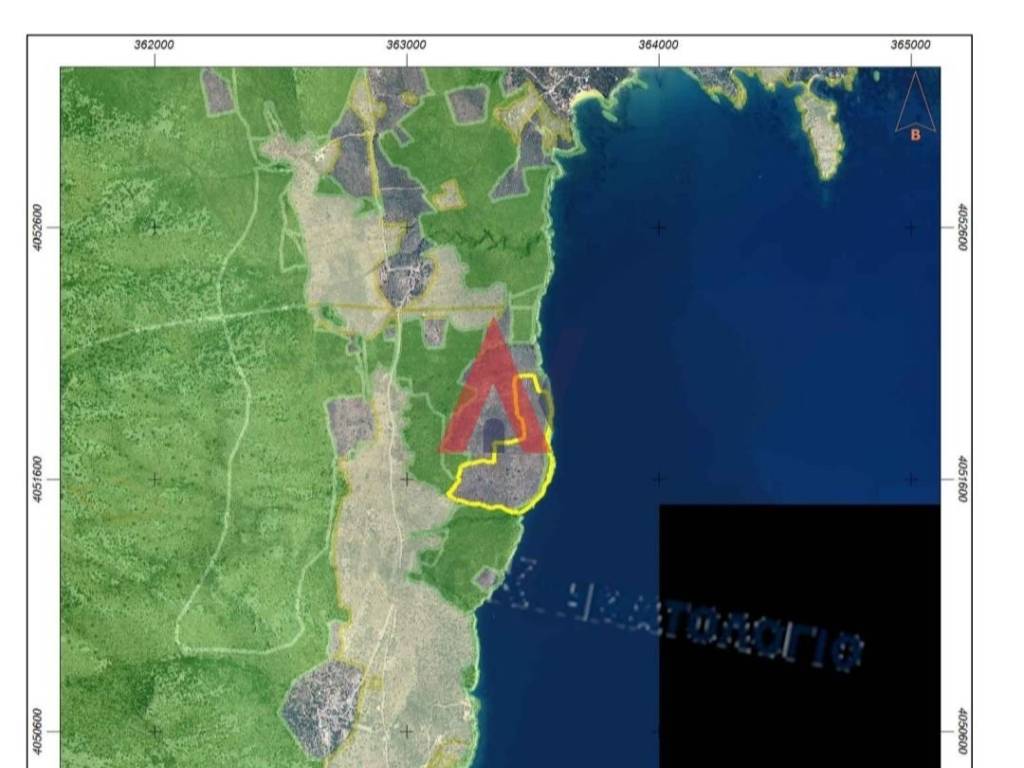Select the yellow-outlined parcel near the coast

[505, 482]
